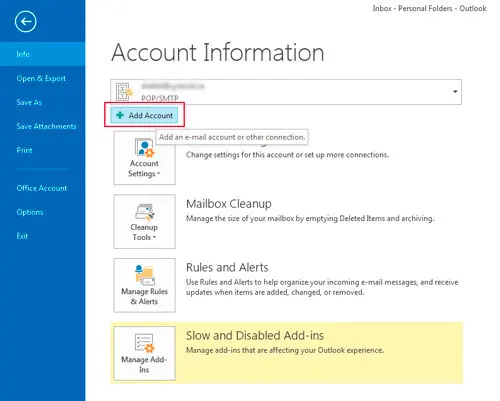Choose Save As in the sidebar
The height and width of the screenshot is (401, 500).
pos(29,102)
